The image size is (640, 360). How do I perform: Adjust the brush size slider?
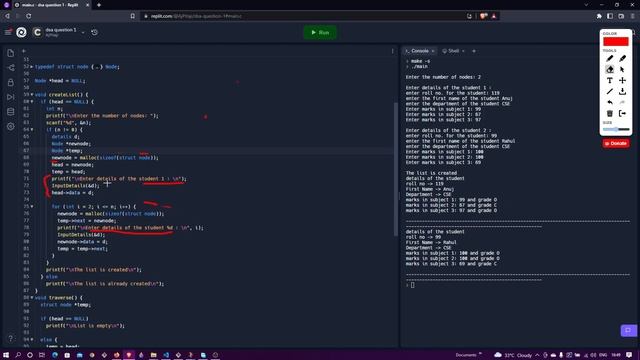[616, 129]
